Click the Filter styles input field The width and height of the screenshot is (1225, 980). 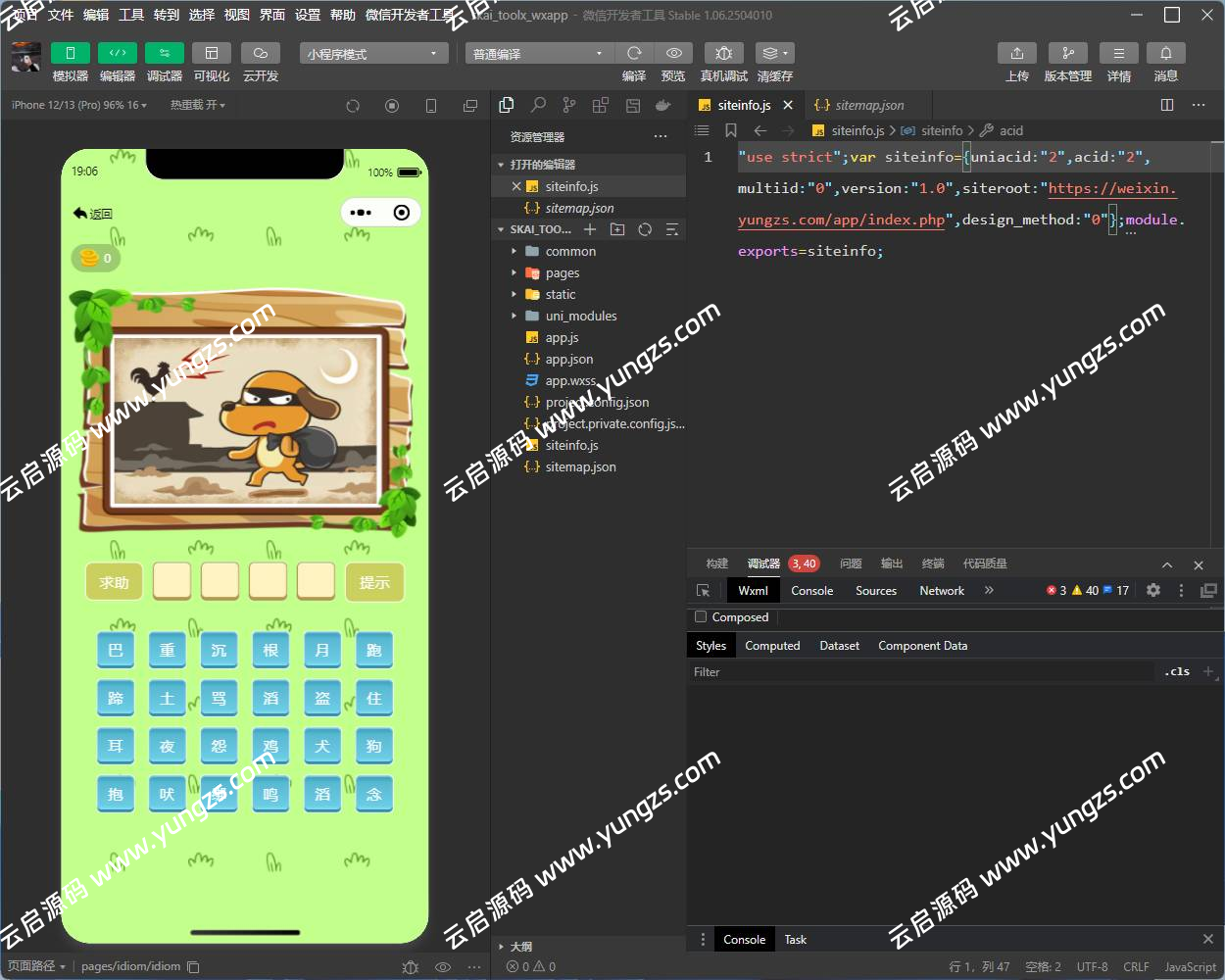[921, 672]
